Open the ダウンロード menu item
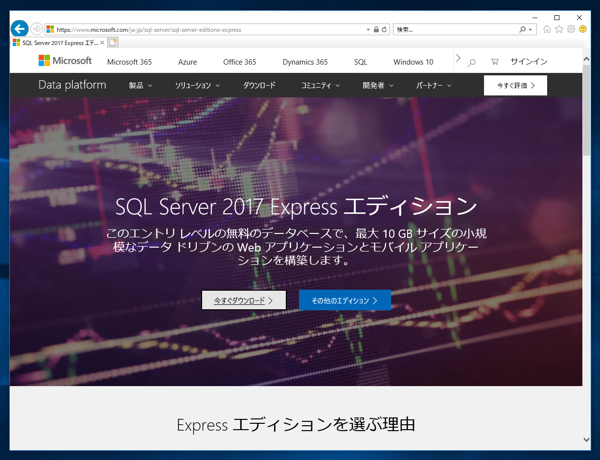Screen dimensions: 600x460 click(x=259, y=85)
